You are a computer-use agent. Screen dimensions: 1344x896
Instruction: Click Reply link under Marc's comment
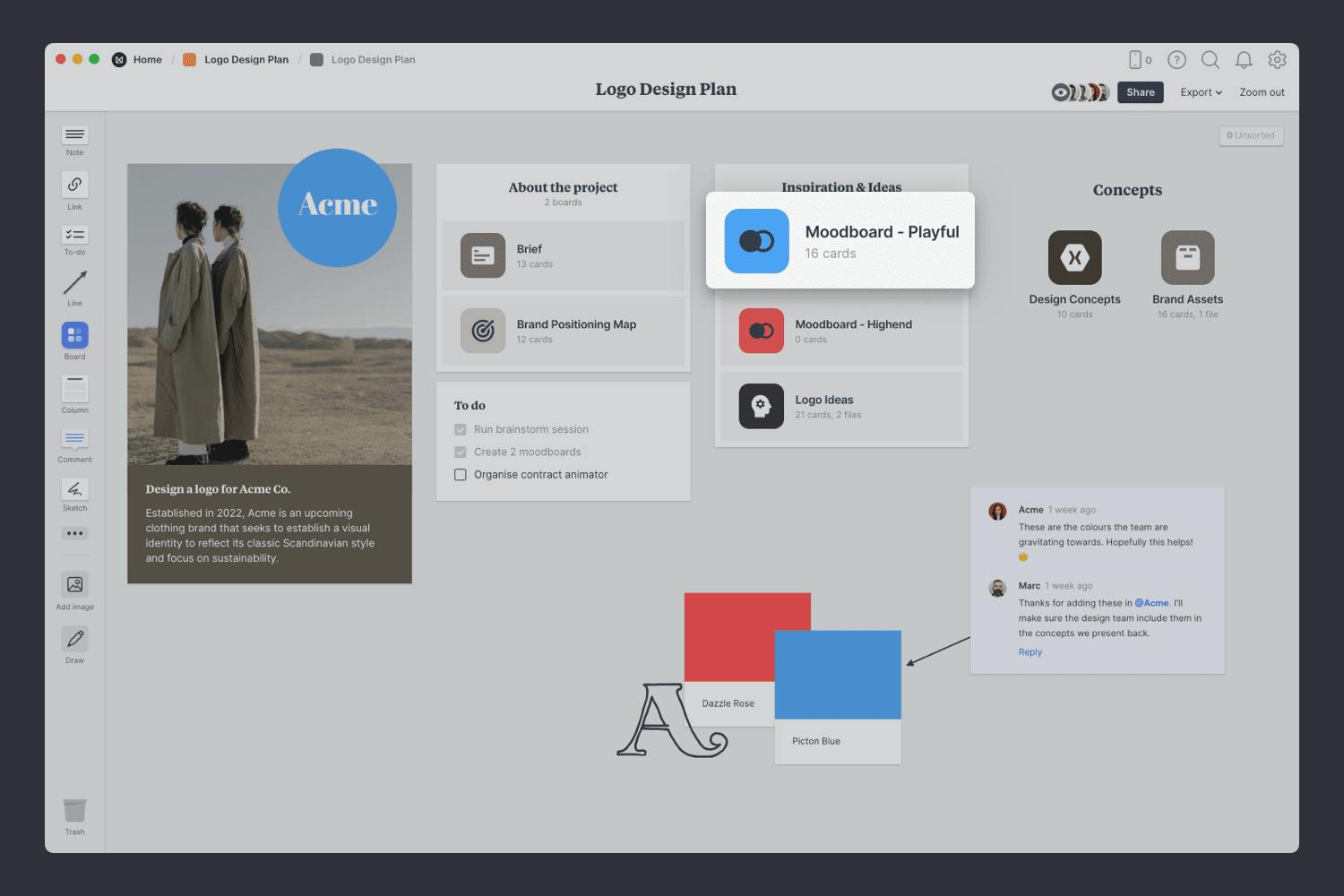1030,652
